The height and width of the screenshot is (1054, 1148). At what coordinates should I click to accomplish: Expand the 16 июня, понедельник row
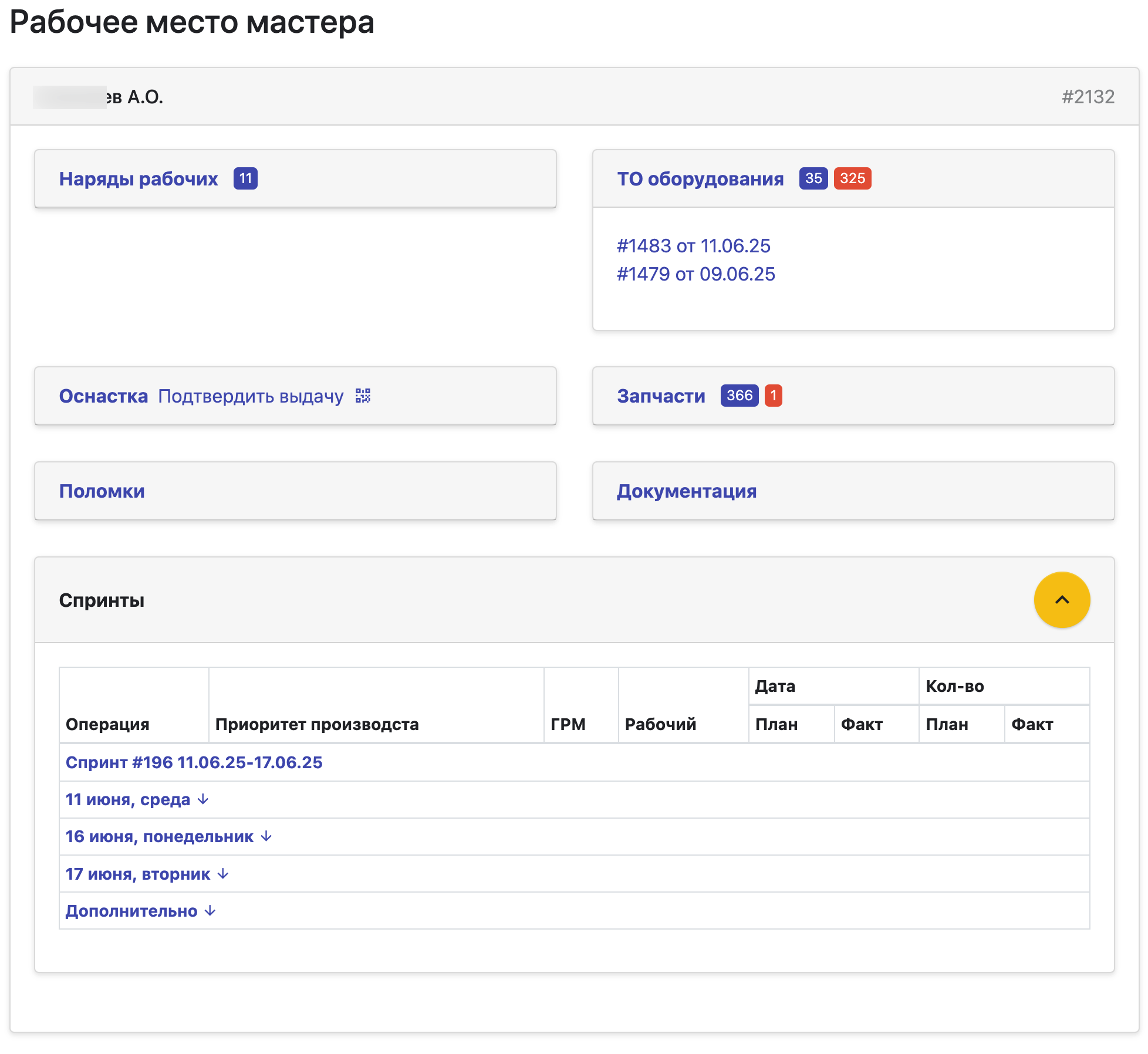[x=168, y=836]
